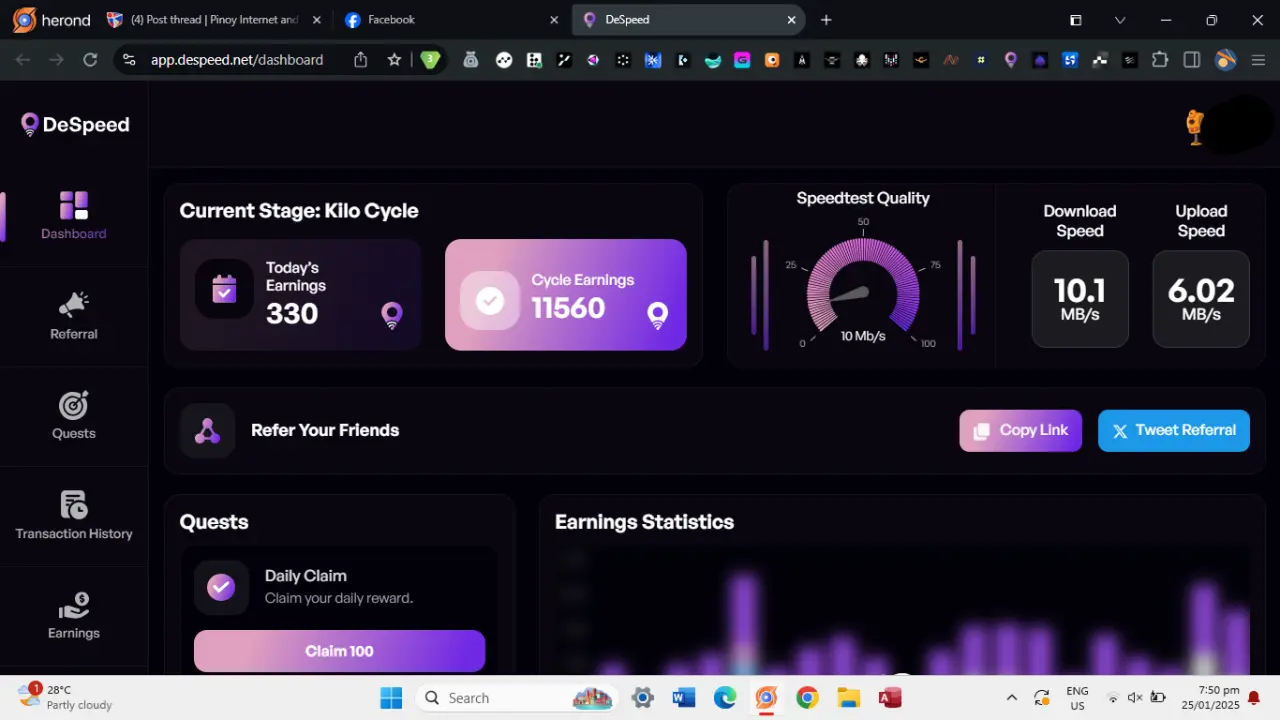The image size is (1280, 720).
Task: Open Google Chrome from the taskbar
Action: [x=807, y=698]
